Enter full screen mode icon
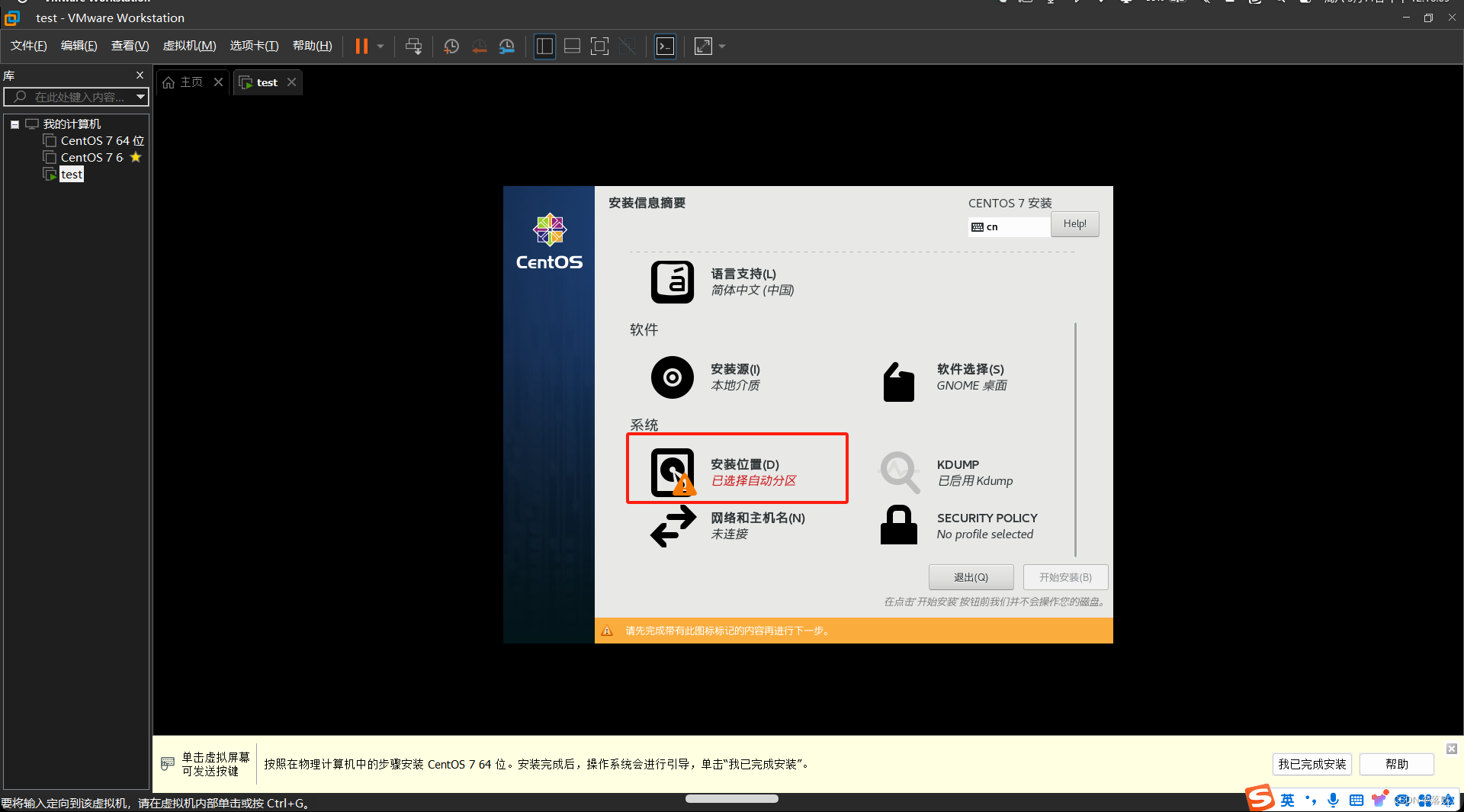Viewport: 1464px width, 812px height. pyautogui.click(x=599, y=47)
